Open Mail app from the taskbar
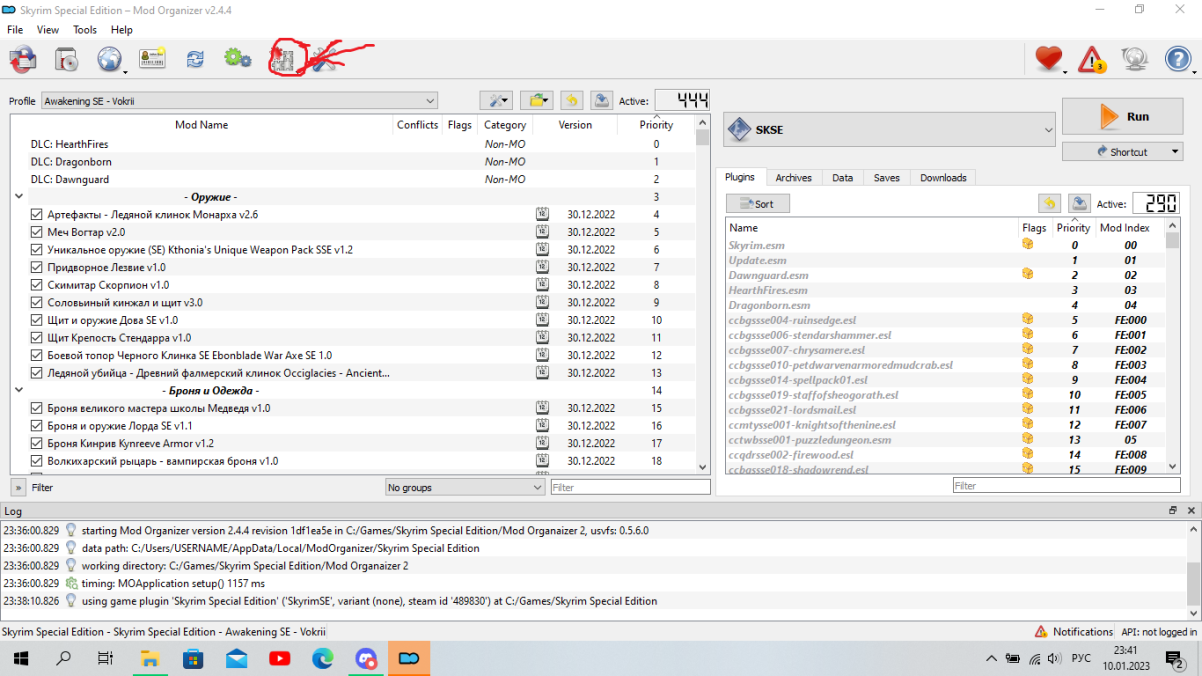The height and width of the screenshot is (676, 1202). (237, 659)
